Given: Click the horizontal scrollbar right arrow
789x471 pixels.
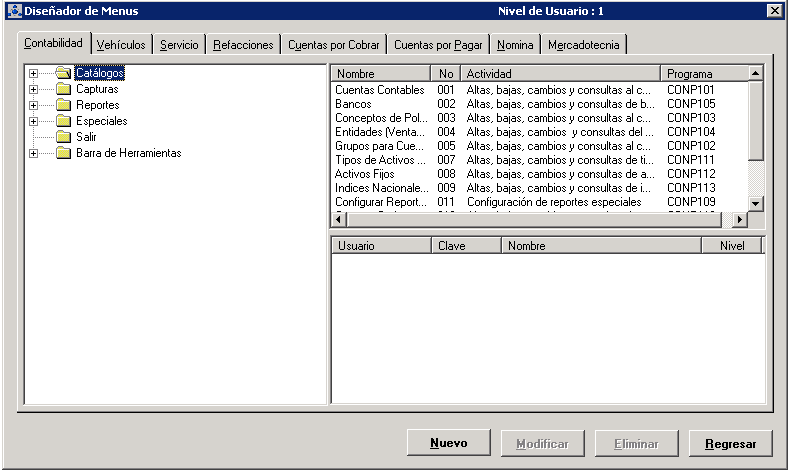Looking at the screenshot, I should (740, 219).
